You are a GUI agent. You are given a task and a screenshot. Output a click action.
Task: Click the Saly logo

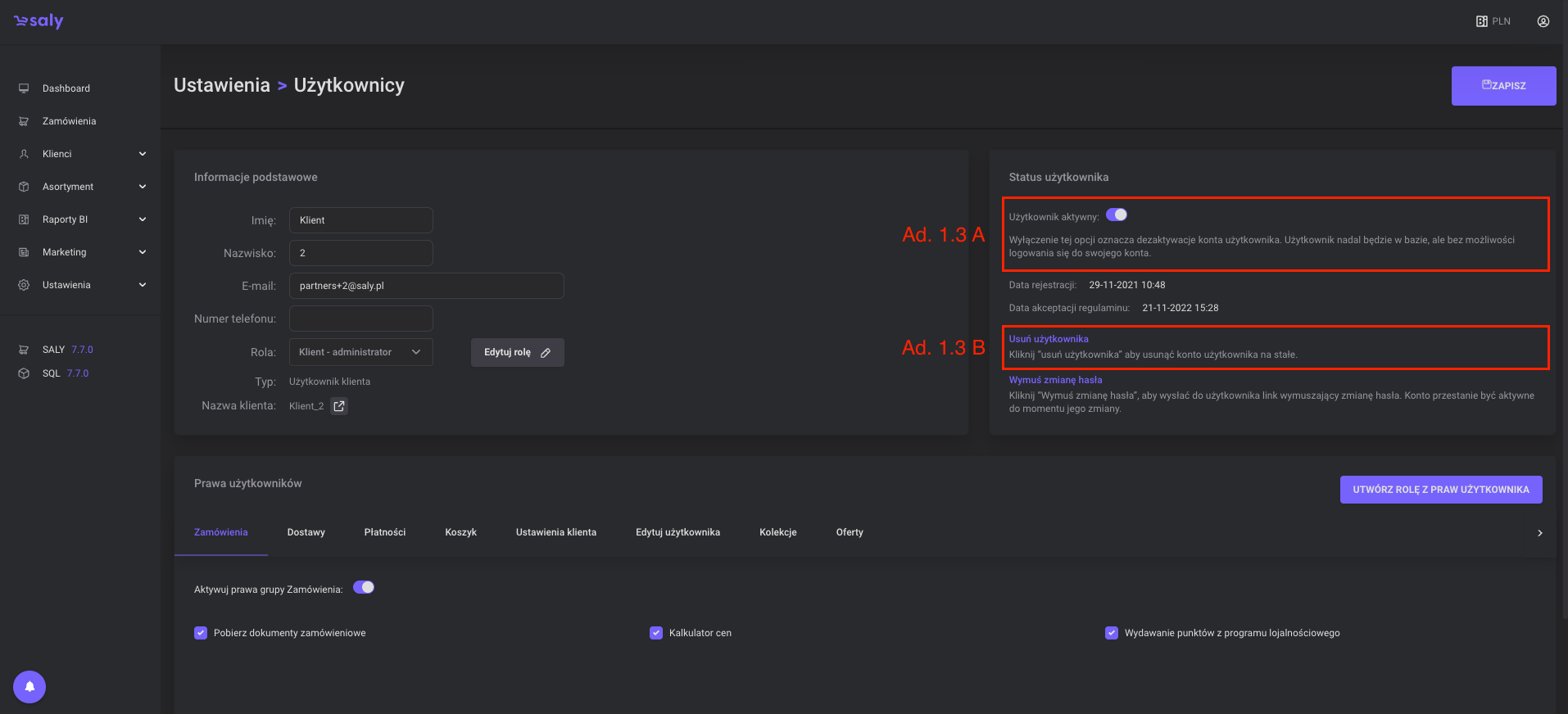pyautogui.click(x=39, y=21)
